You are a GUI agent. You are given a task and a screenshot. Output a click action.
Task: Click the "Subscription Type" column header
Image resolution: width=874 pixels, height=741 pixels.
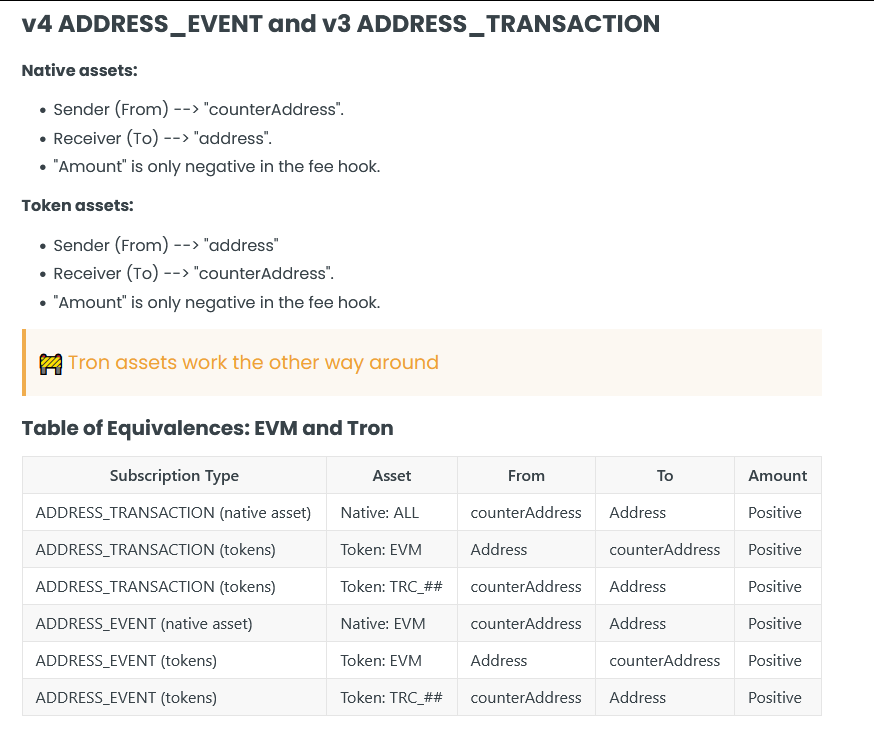174,476
